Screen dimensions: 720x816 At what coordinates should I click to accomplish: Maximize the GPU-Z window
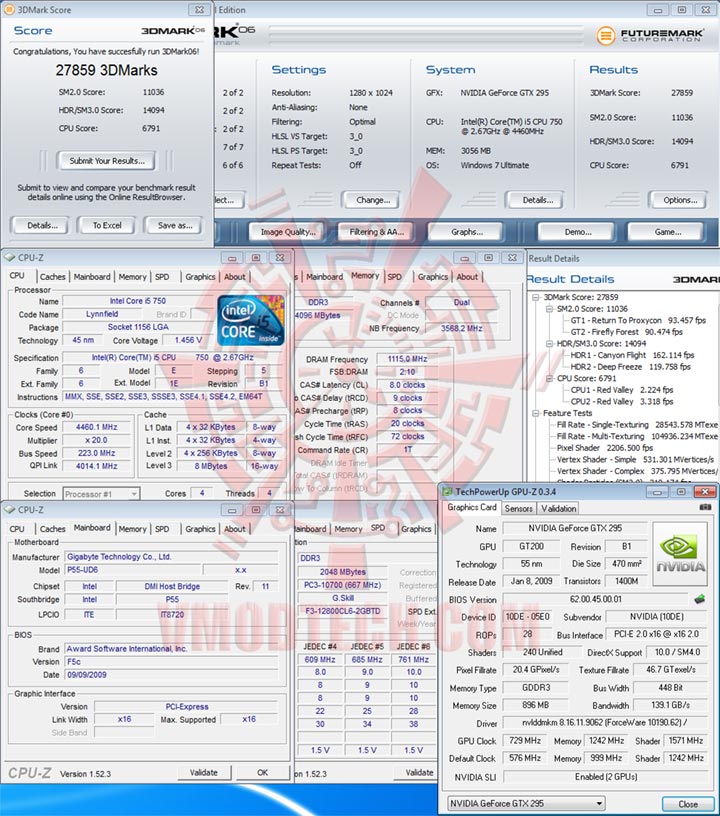pos(681,492)
